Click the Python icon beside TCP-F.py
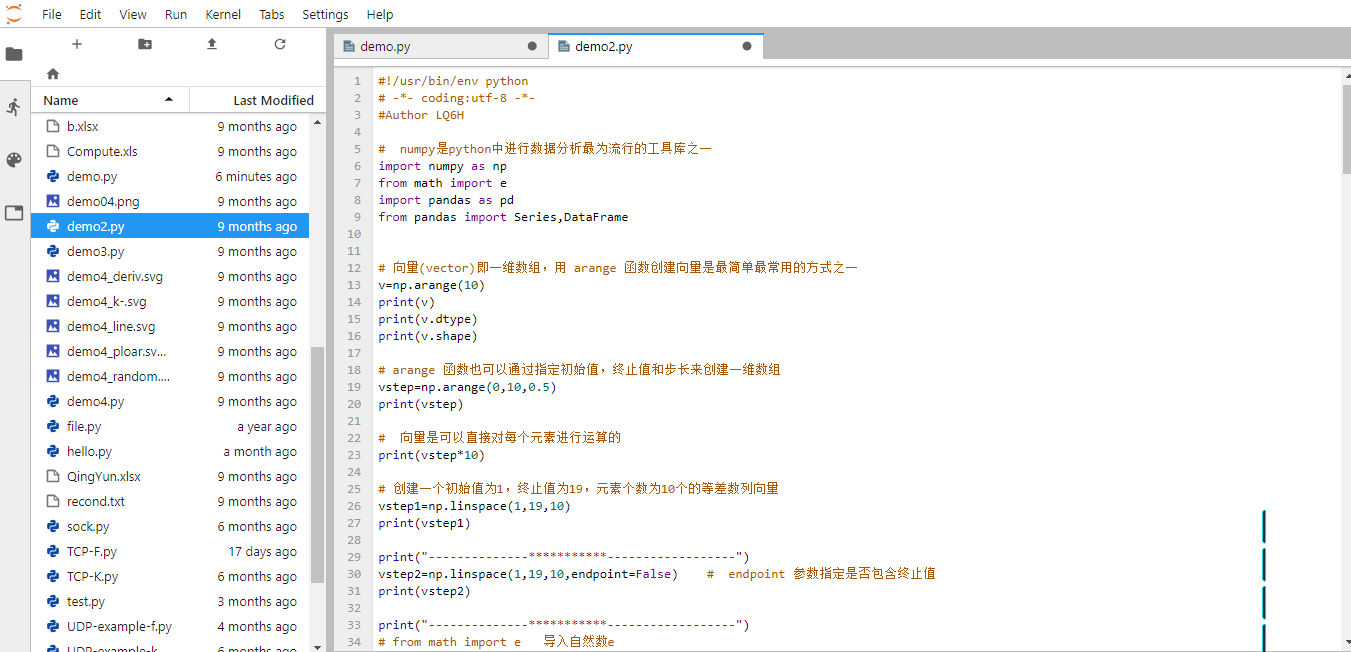1351x652 pixels. 53,551
